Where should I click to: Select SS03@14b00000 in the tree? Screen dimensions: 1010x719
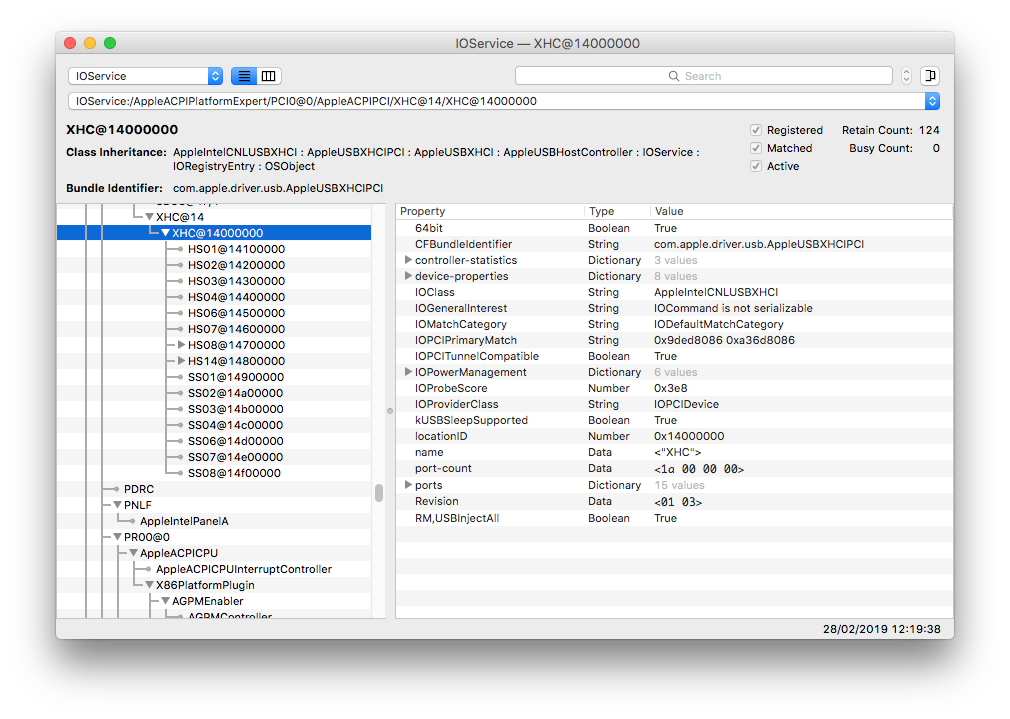coord(236,409)
